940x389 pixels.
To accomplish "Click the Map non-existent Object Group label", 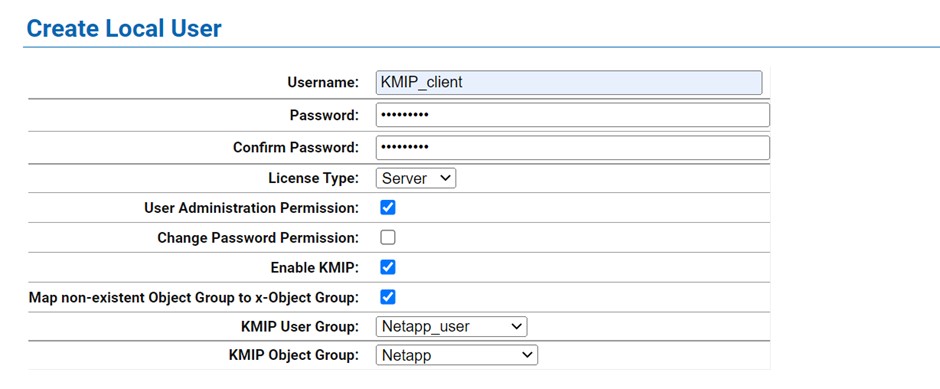I will (x=194, y=297).
